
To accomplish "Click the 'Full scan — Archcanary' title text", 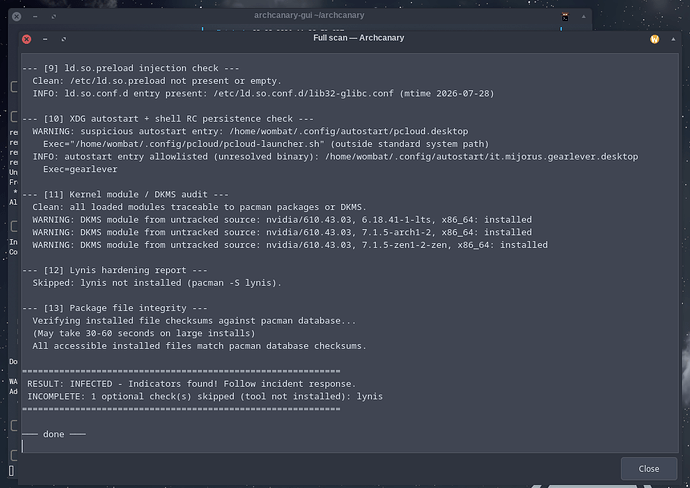I will pyautogui.click(x=359, y=38).
